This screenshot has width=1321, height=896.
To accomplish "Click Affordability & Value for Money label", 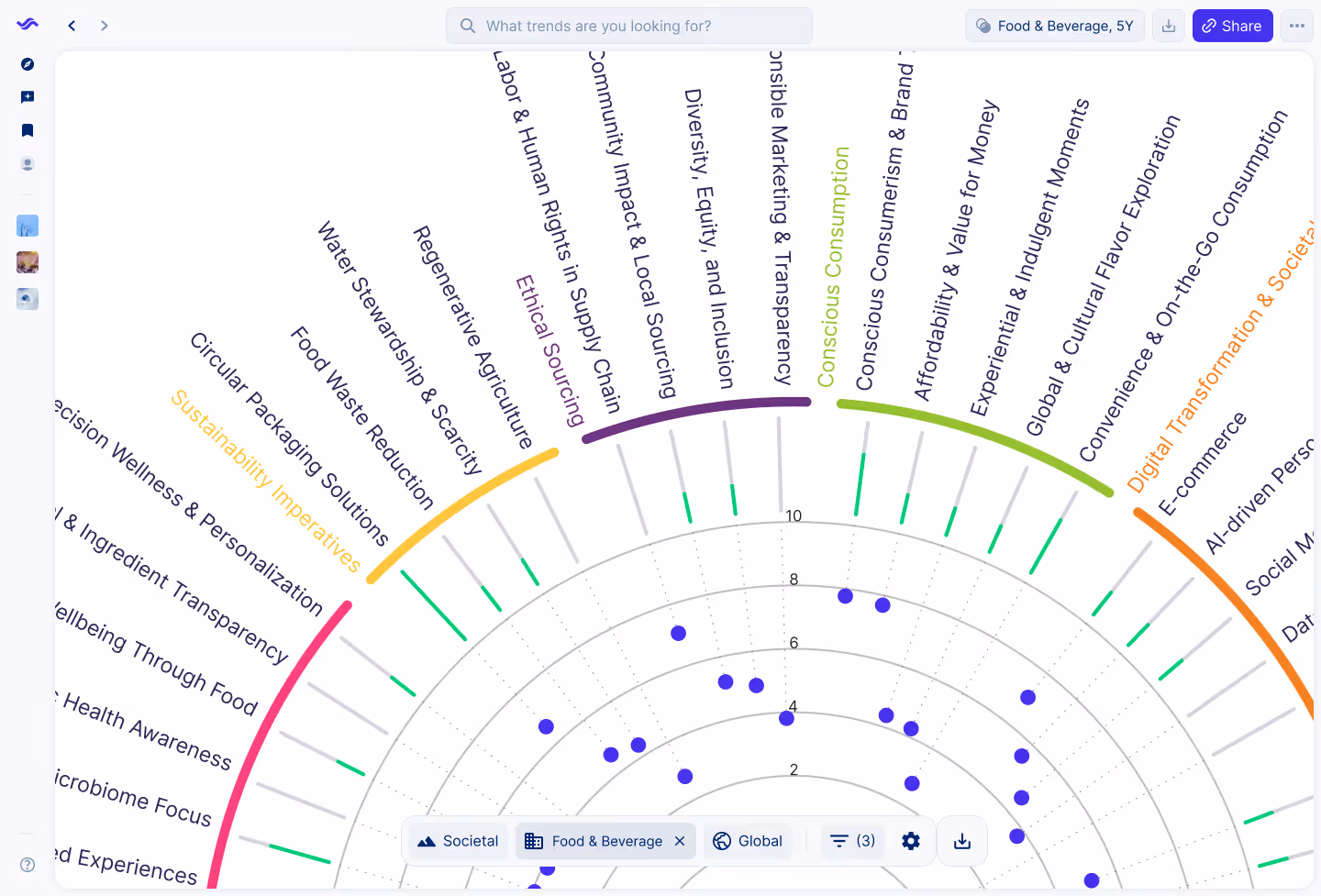I will tap(956, 250).
